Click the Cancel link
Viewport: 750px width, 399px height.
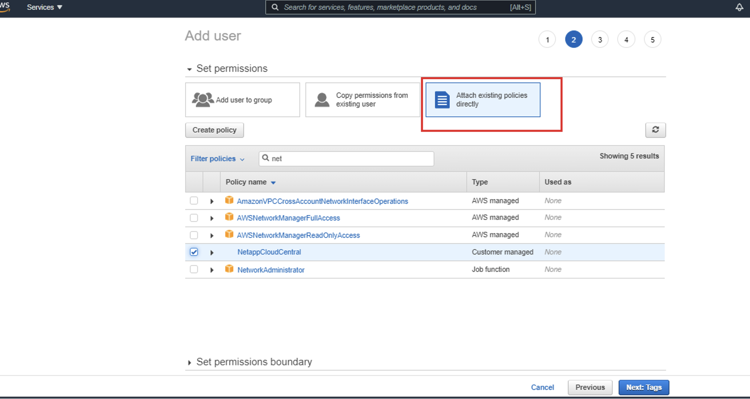[542, 387]
